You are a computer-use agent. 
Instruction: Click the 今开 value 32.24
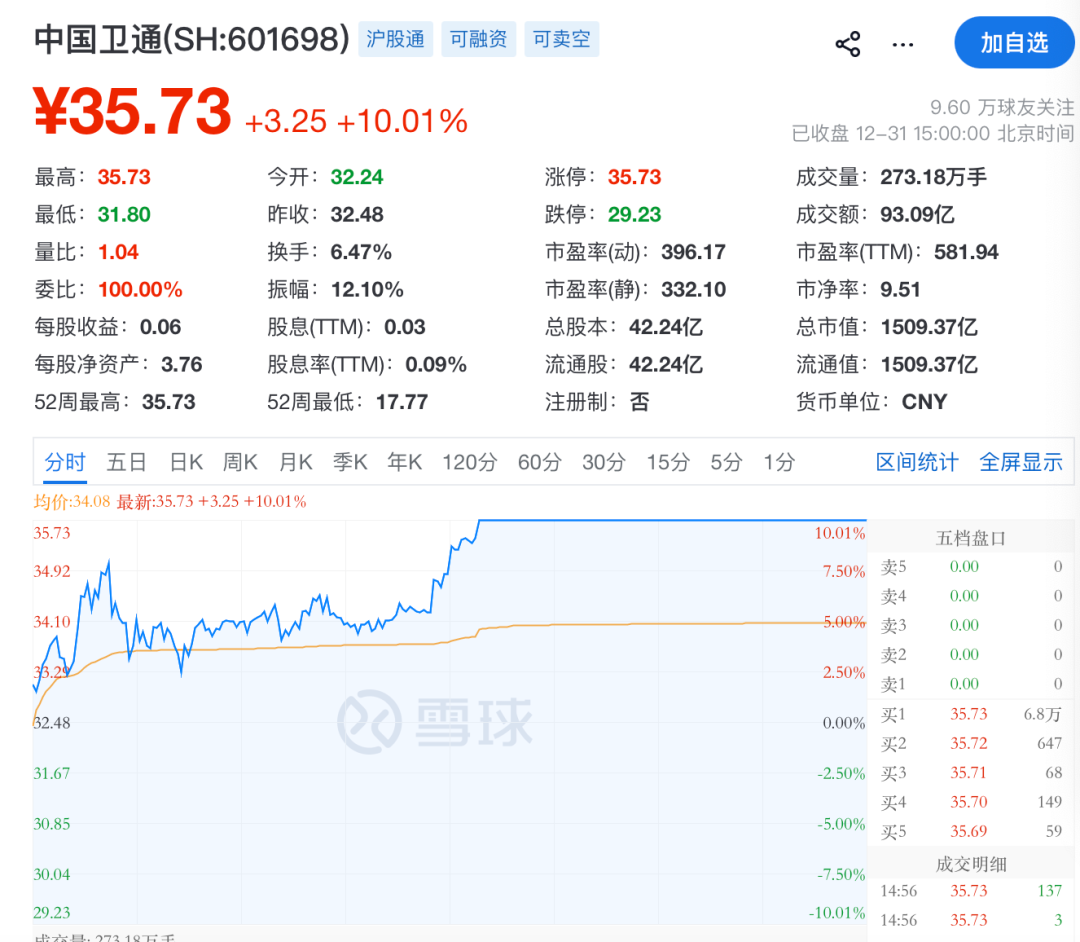click(x=357, y=178)
